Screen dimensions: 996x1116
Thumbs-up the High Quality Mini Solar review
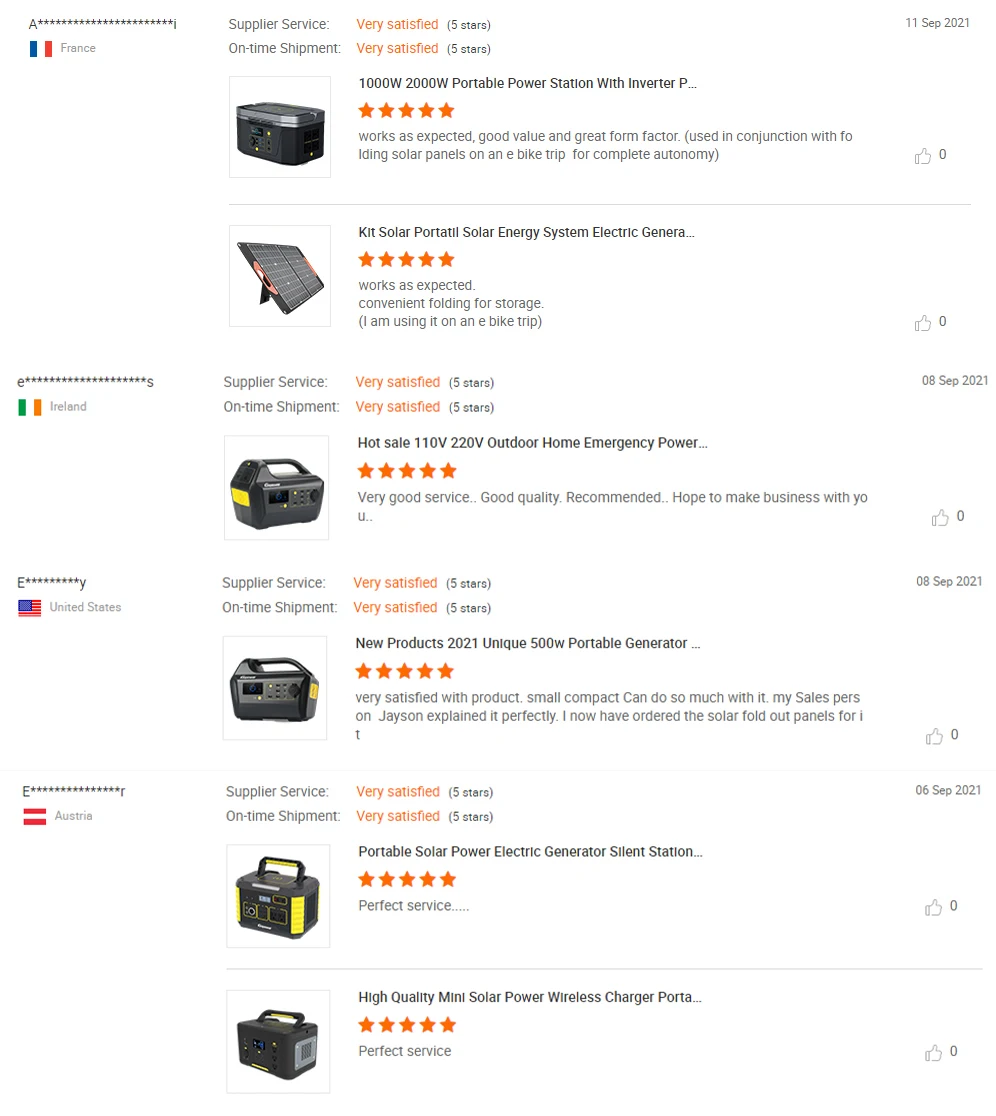pos(933,1052)
